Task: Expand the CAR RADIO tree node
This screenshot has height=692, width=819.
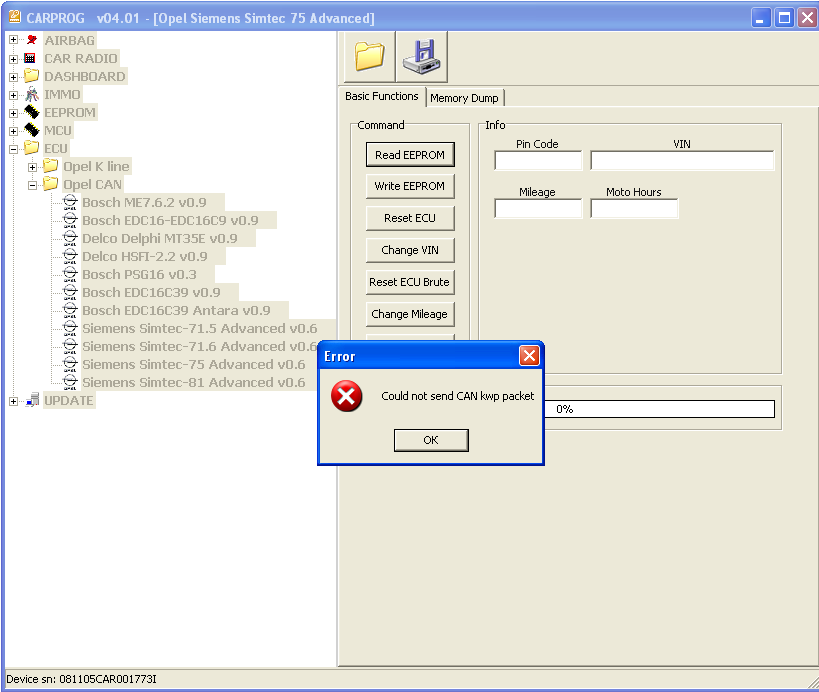Action: pos(14,58)
